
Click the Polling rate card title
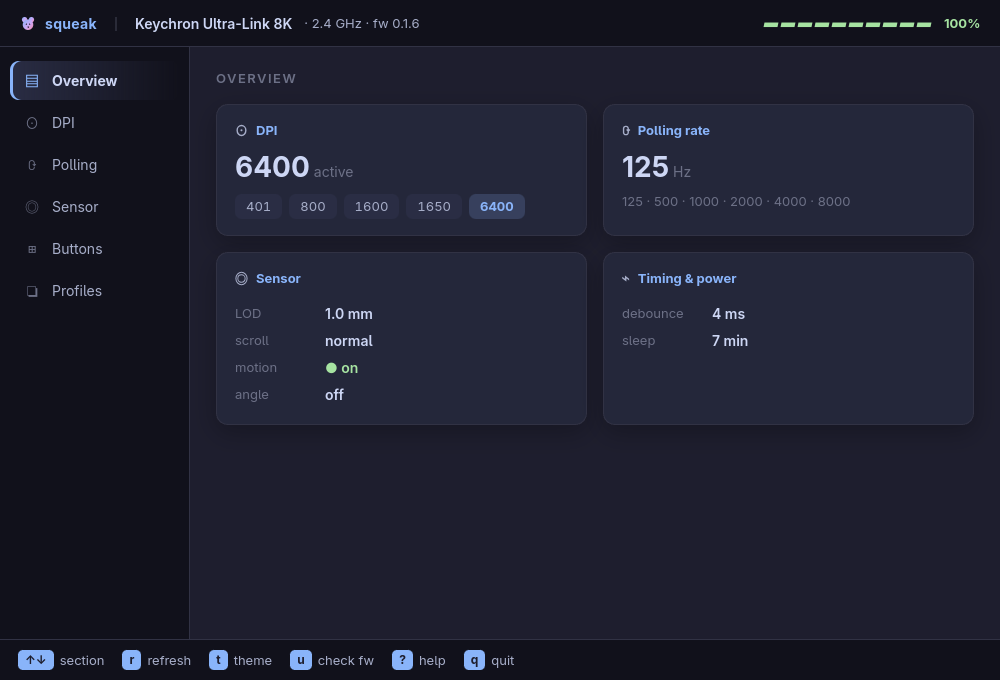(x=673, y=131)
